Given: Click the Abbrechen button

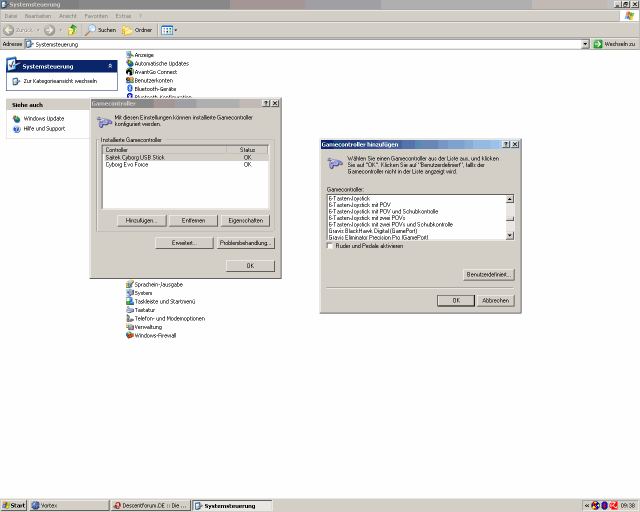Looking at the screenshot, I should click(x=496, y=301).
